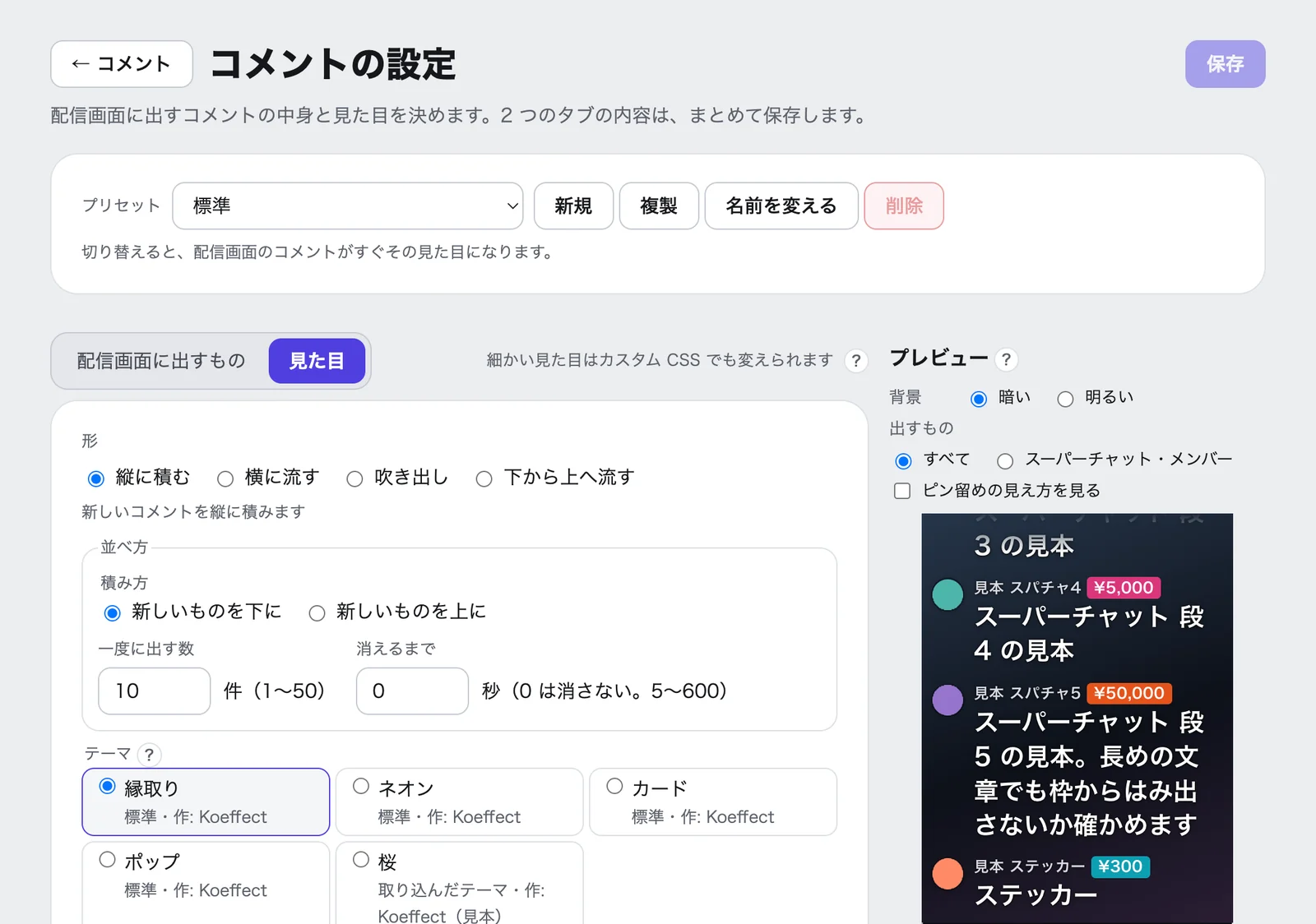Choose the 横に流す shape option

(x=268, y=478)
